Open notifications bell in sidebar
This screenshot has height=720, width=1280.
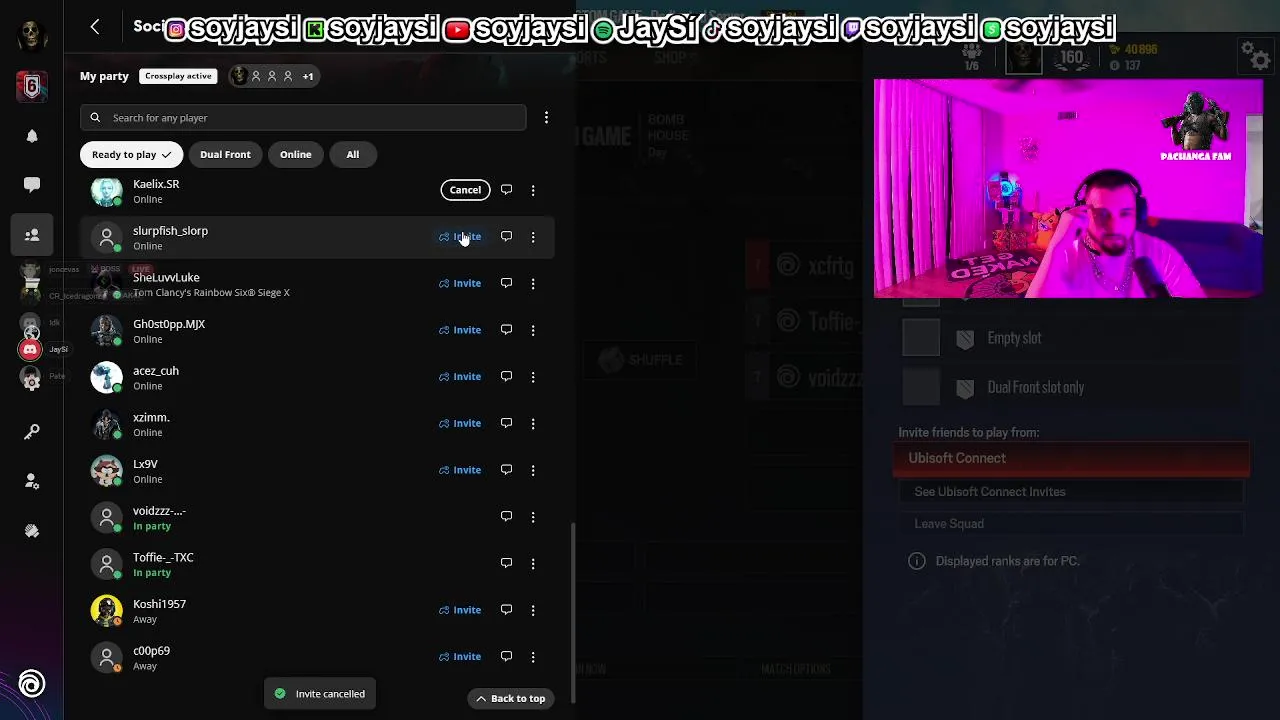[32, 136]
